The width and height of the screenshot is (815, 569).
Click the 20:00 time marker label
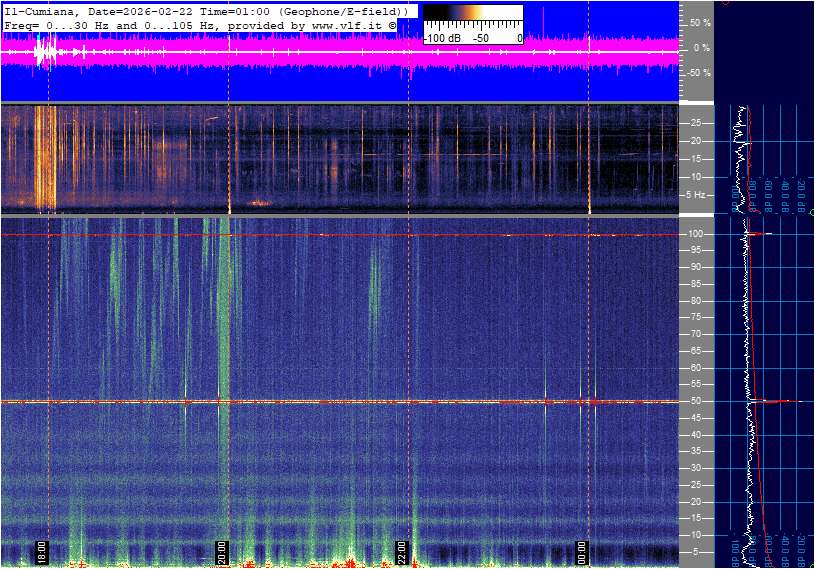(222, 552)
